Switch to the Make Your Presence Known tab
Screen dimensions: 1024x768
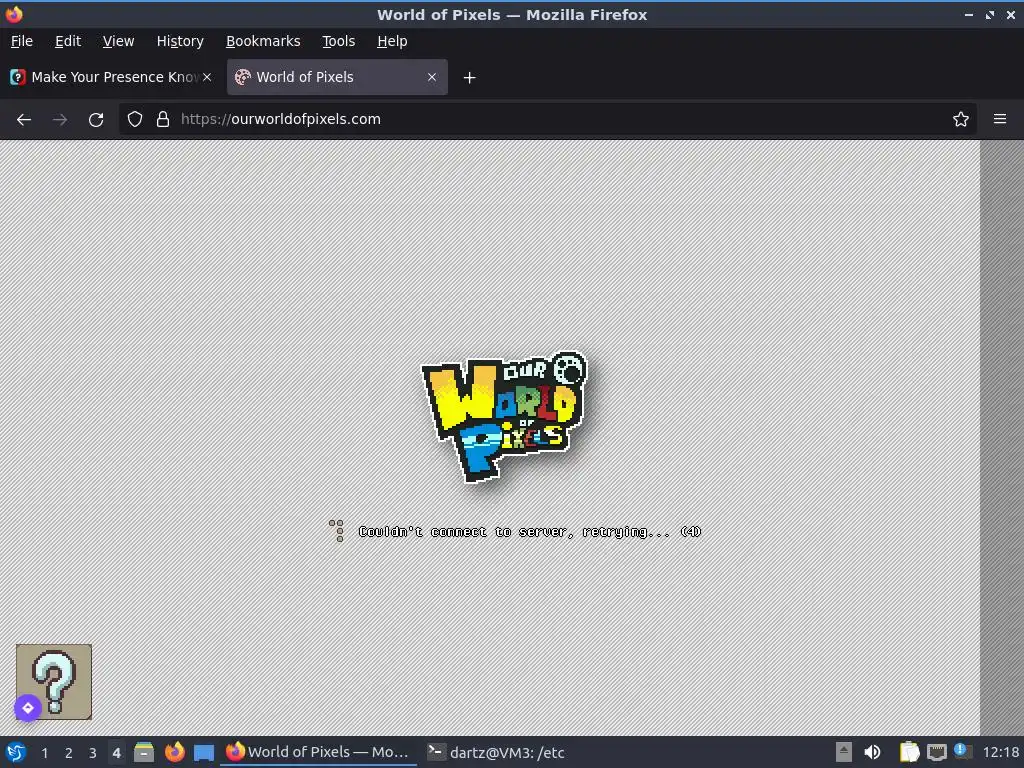tap(110, 77)
